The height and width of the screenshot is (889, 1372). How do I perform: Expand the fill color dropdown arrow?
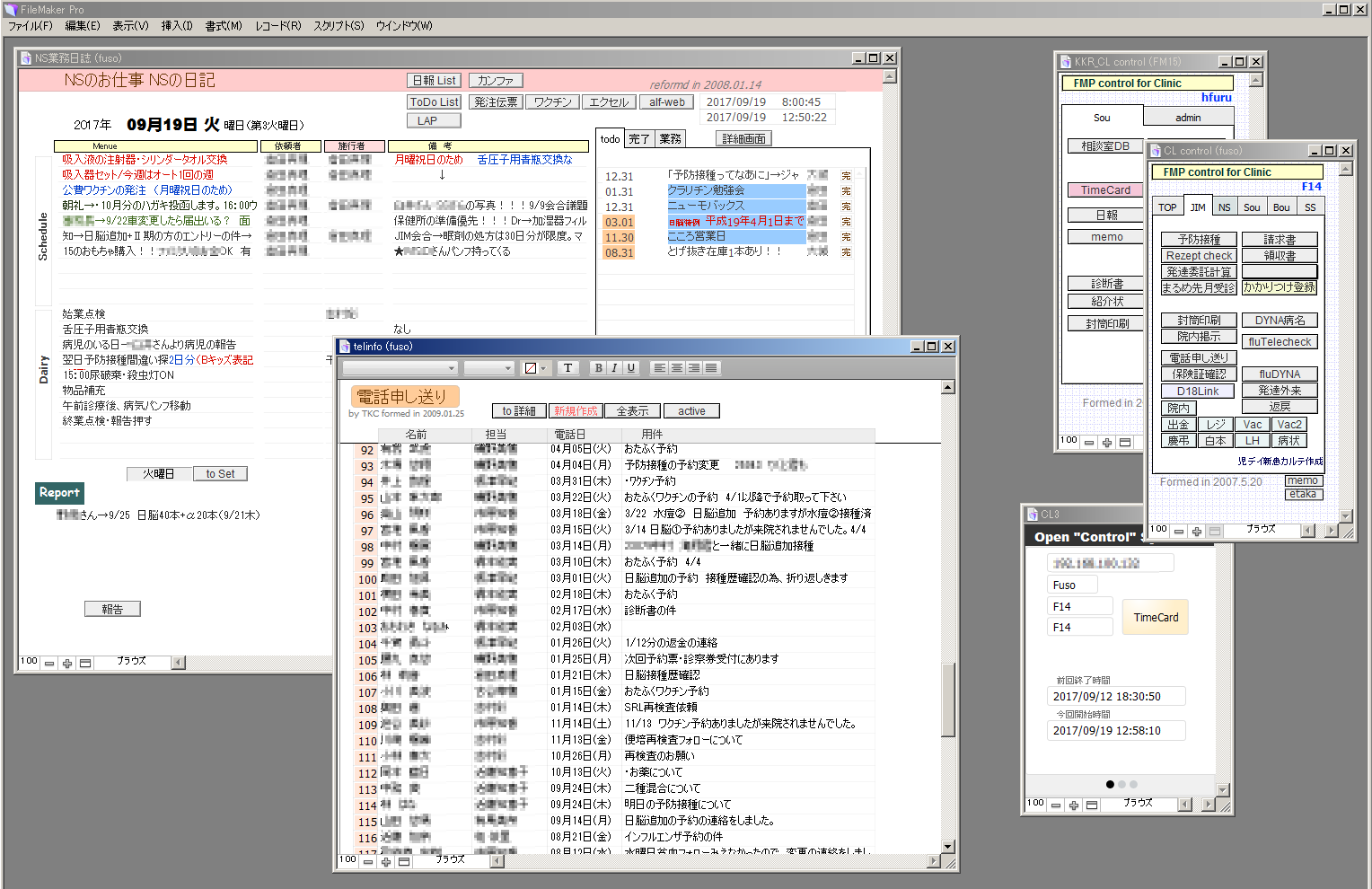click(x=543, y=368)
